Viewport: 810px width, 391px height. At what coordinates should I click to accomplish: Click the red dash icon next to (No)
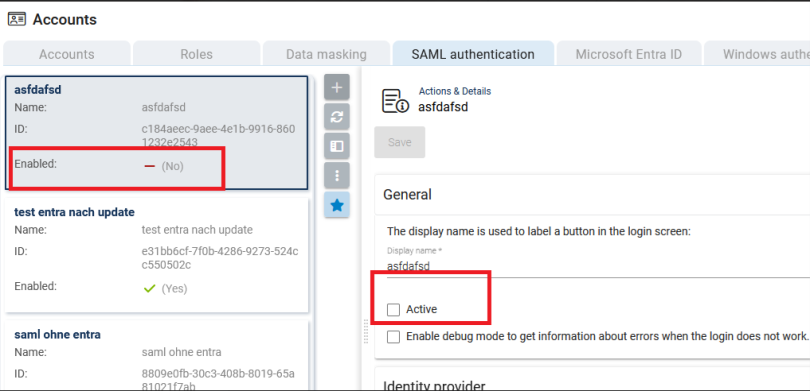(x=150, y=167)
